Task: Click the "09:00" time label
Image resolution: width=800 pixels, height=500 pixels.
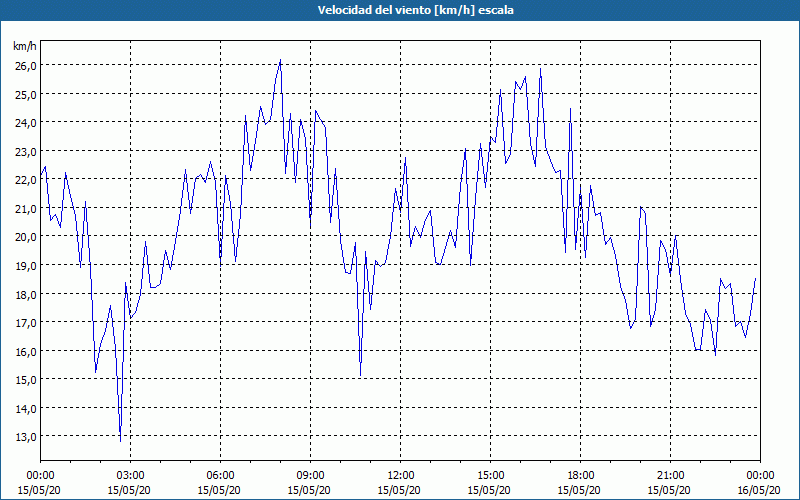Action: point(310,476)
